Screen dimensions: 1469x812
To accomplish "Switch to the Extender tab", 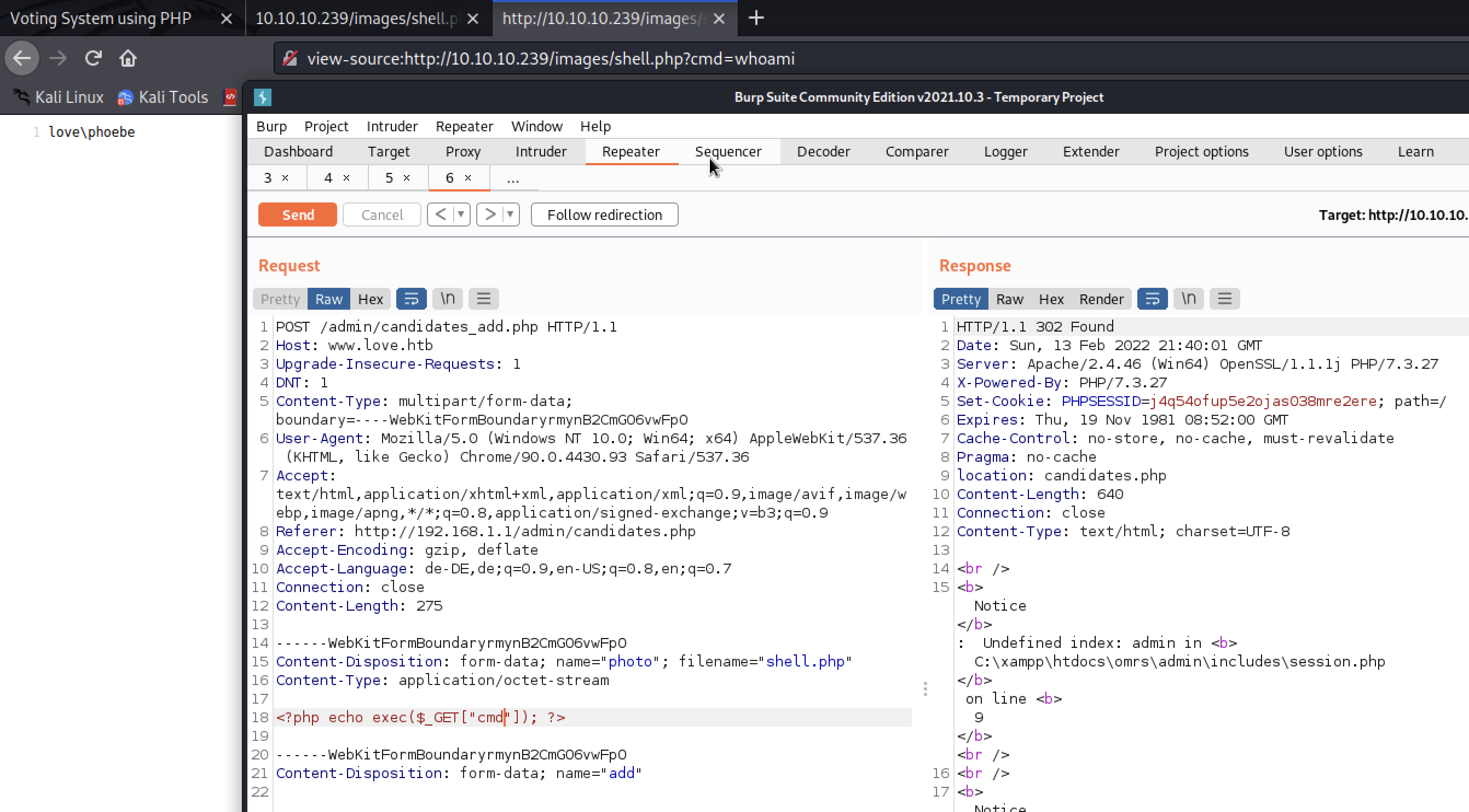I will 1091,152.
